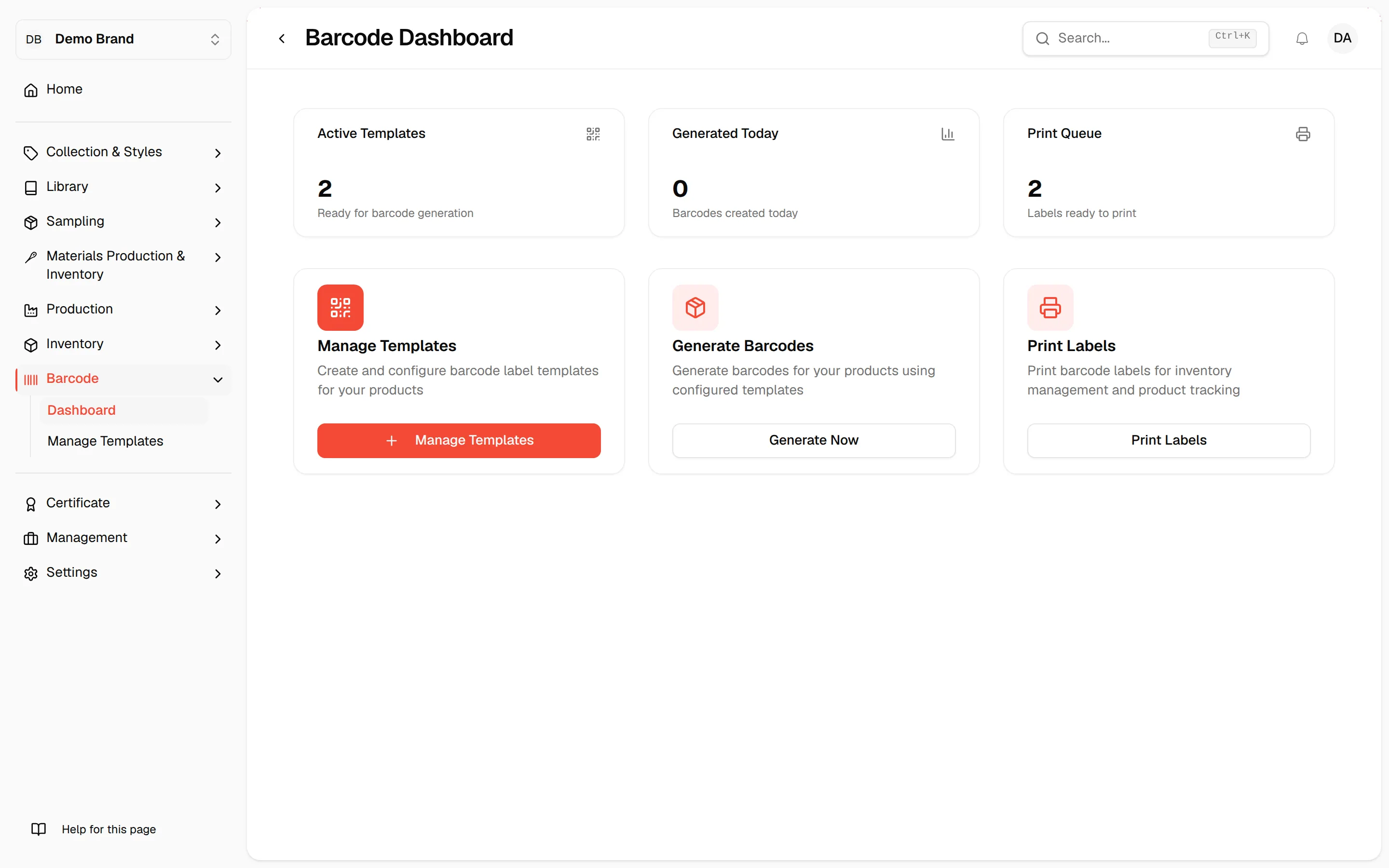The image size is (1389, 868).
Task: Open the Inventory menu label
Action: (x=75, y=343)
